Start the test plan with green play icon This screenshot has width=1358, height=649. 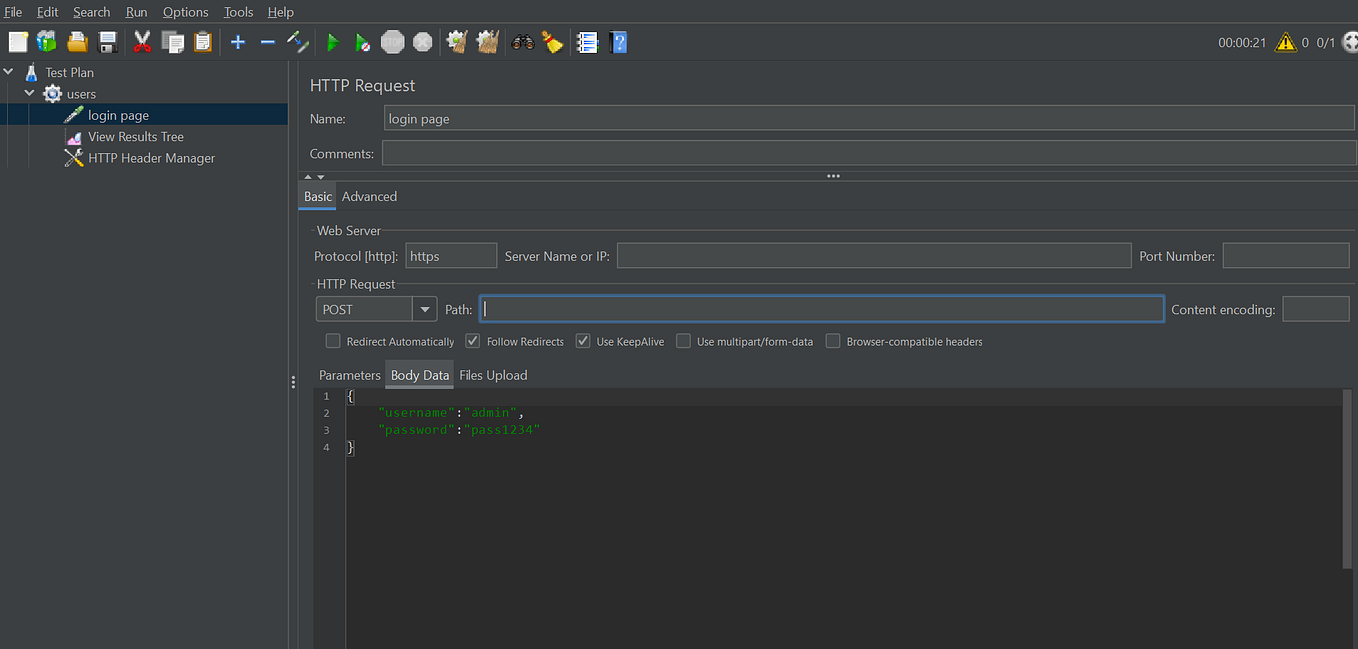(333, 41)
